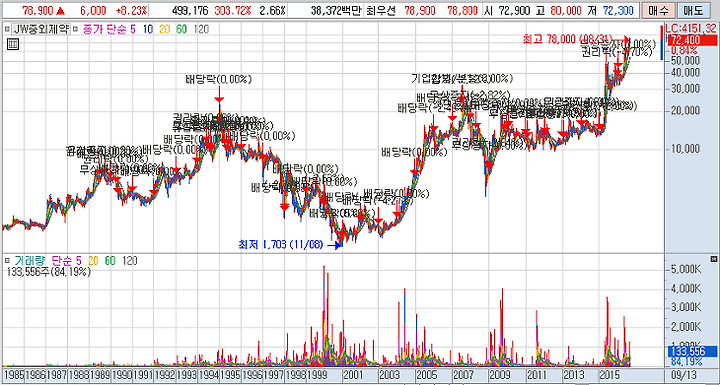This screenshot has width=720, height=385.
Task: Click the 매도 (sell) button
Action: pyautogui.click(x=693, y=10)
